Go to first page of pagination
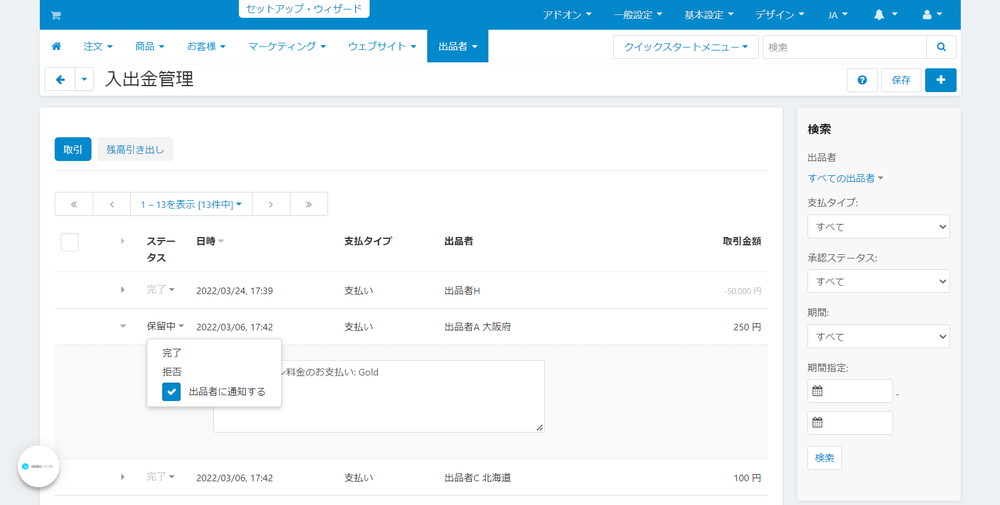 [73, 204]
